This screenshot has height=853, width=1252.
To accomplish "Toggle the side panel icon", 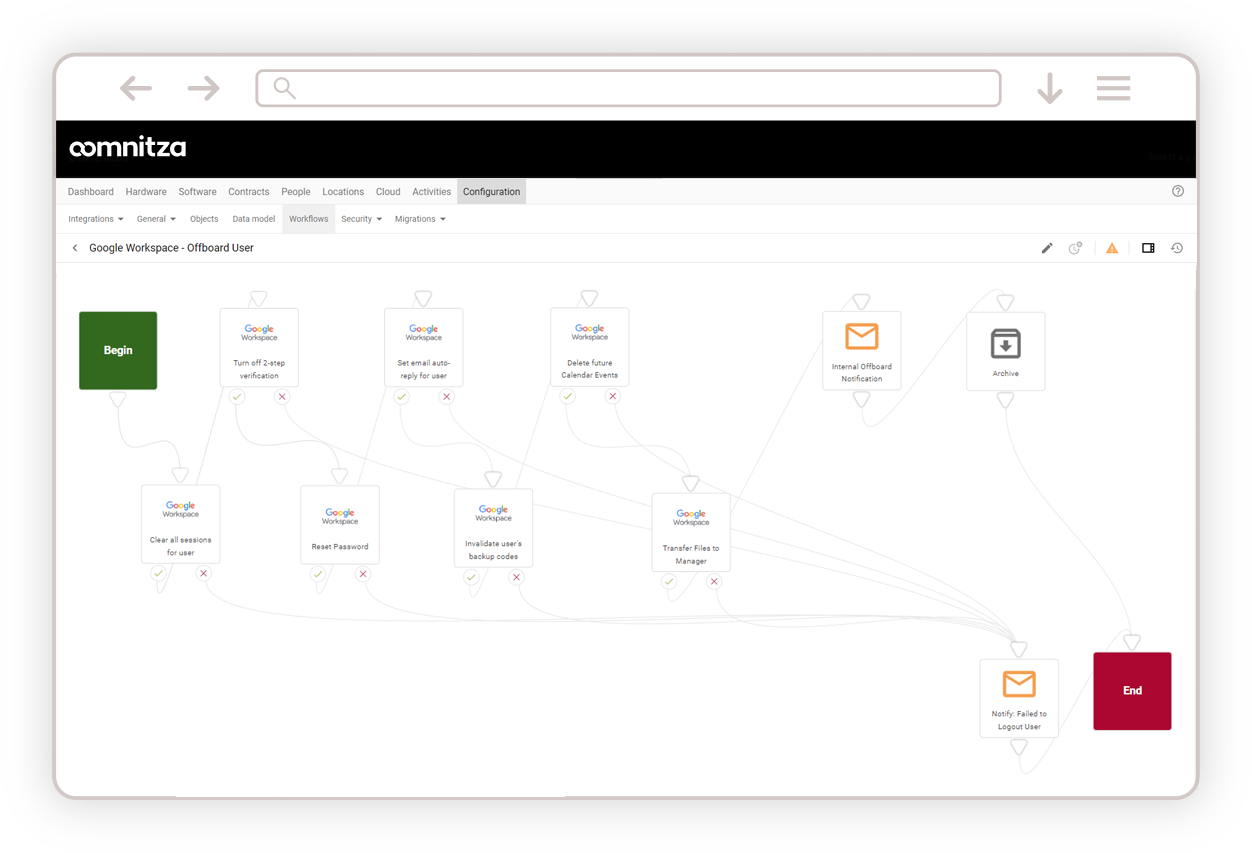I will point(1148,248).
